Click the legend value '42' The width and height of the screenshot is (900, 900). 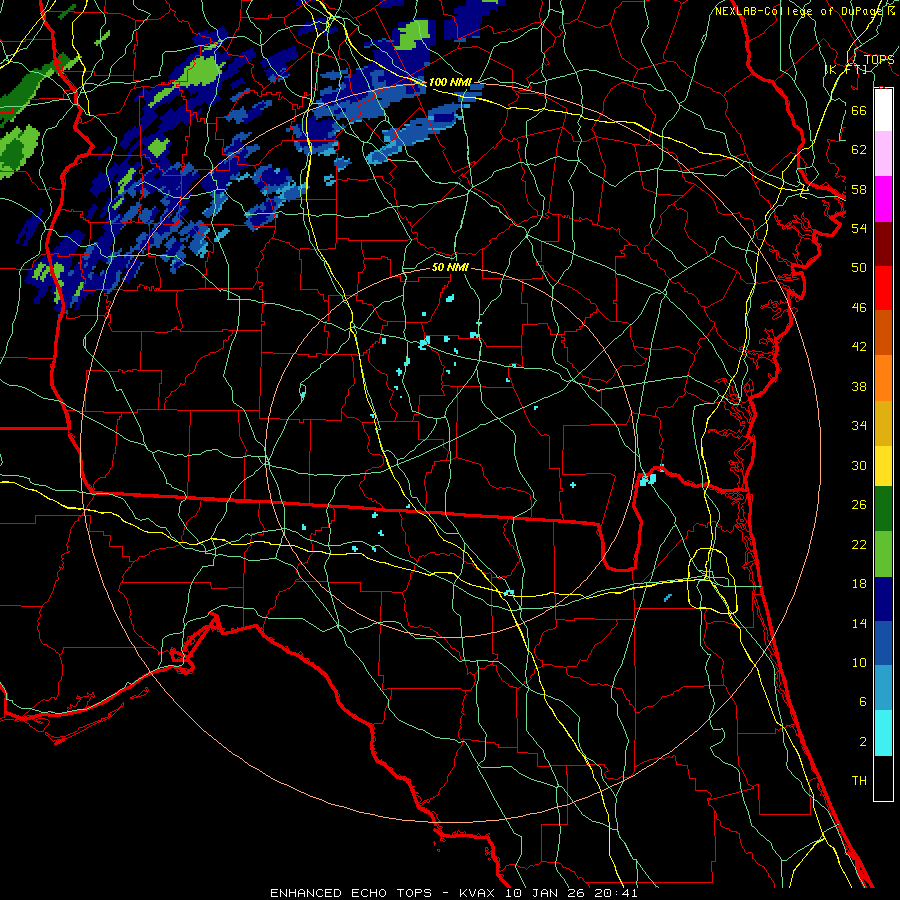click(x=859, y=346)
